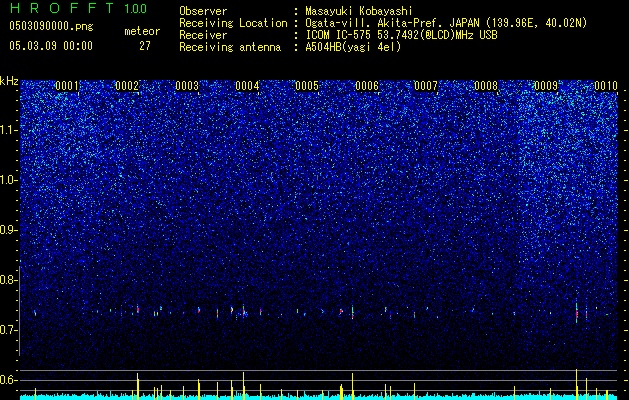Click the meteor count value 27
The image size is (629, 400).
click(x=145, y=46)
